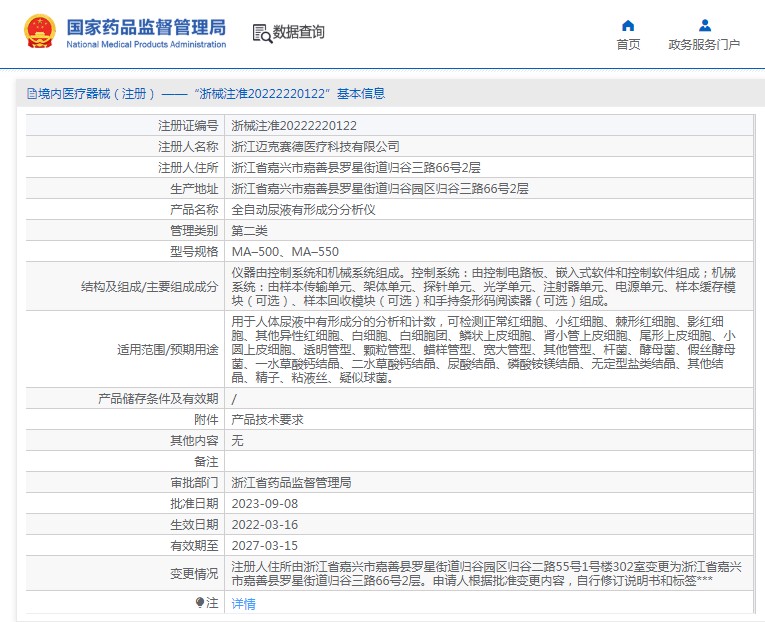Click the 适用范围/预期用途 description text
Screen dimensions: 765x622
coord(483,349)
